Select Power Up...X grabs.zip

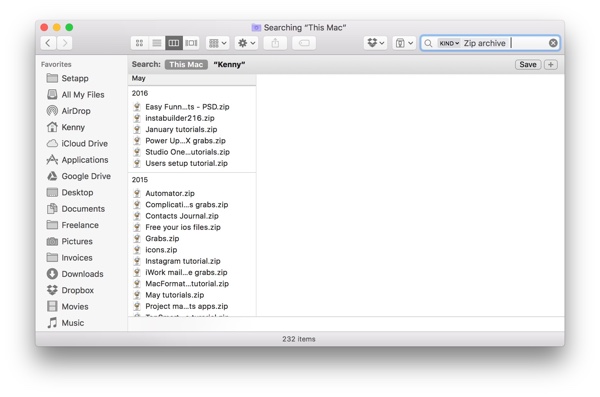pos(185,141)
